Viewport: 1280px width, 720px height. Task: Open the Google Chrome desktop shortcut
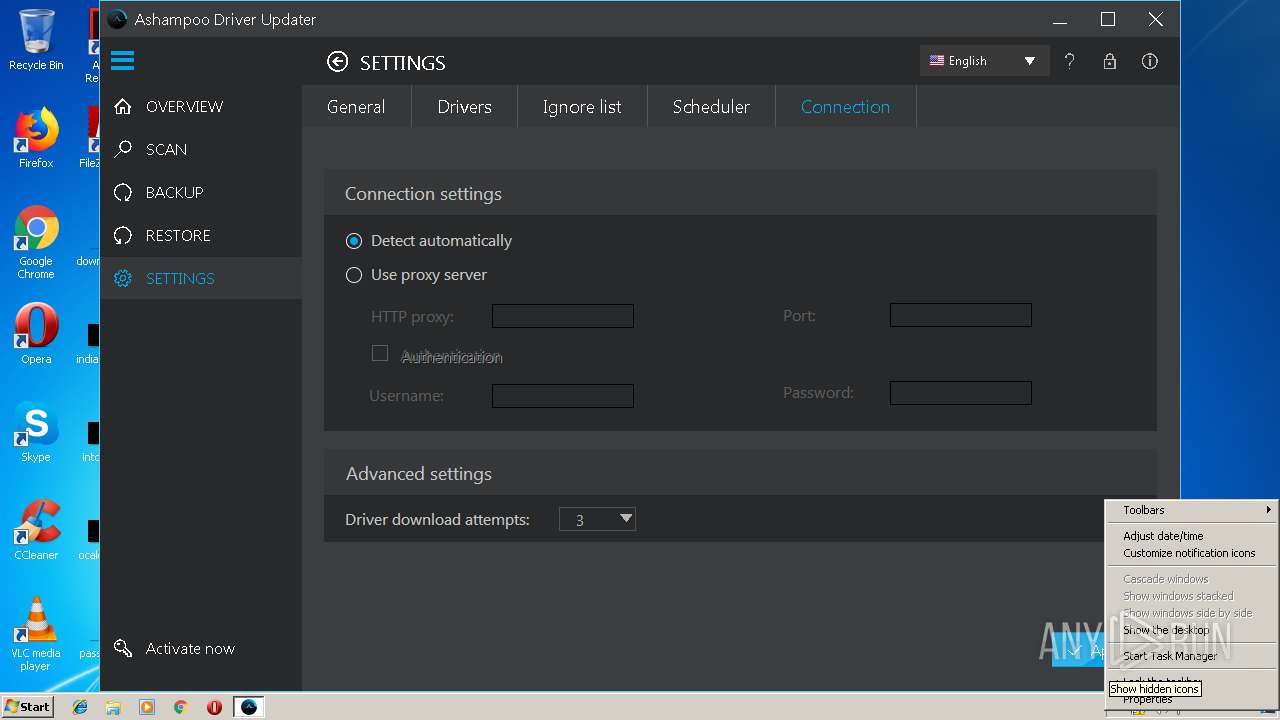coord(36,242)
